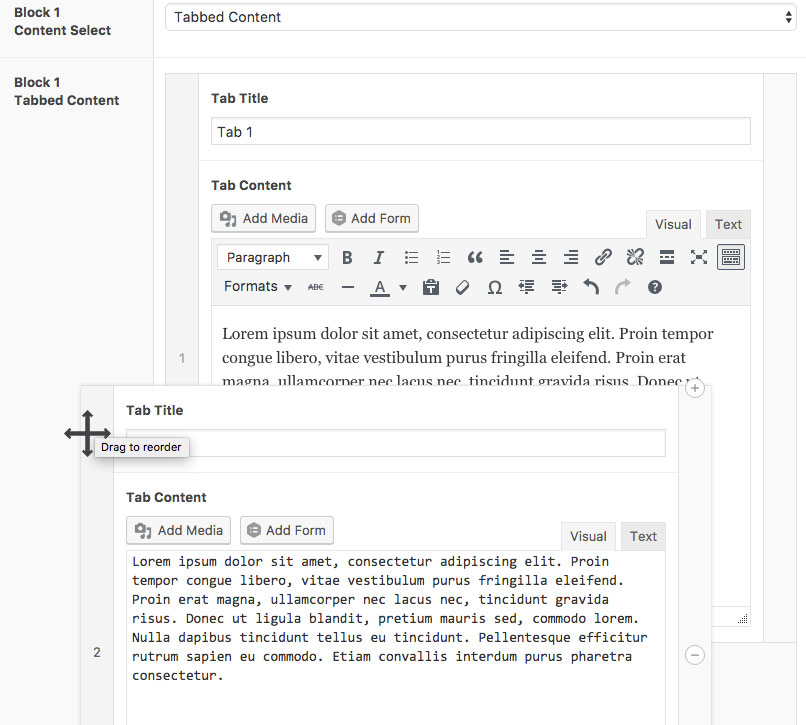Increase indent
This screenshot has height=725, width=806.
[559, 287]
